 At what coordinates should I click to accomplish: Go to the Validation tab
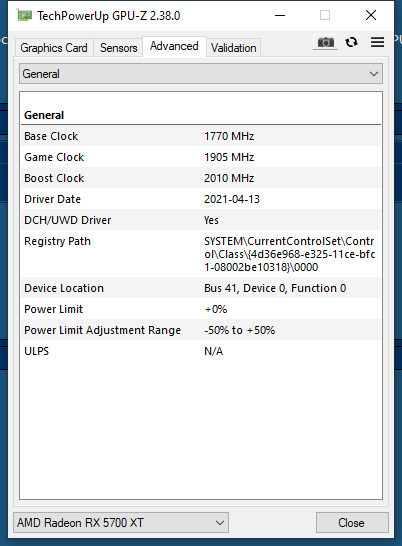[x=234, y=48]
